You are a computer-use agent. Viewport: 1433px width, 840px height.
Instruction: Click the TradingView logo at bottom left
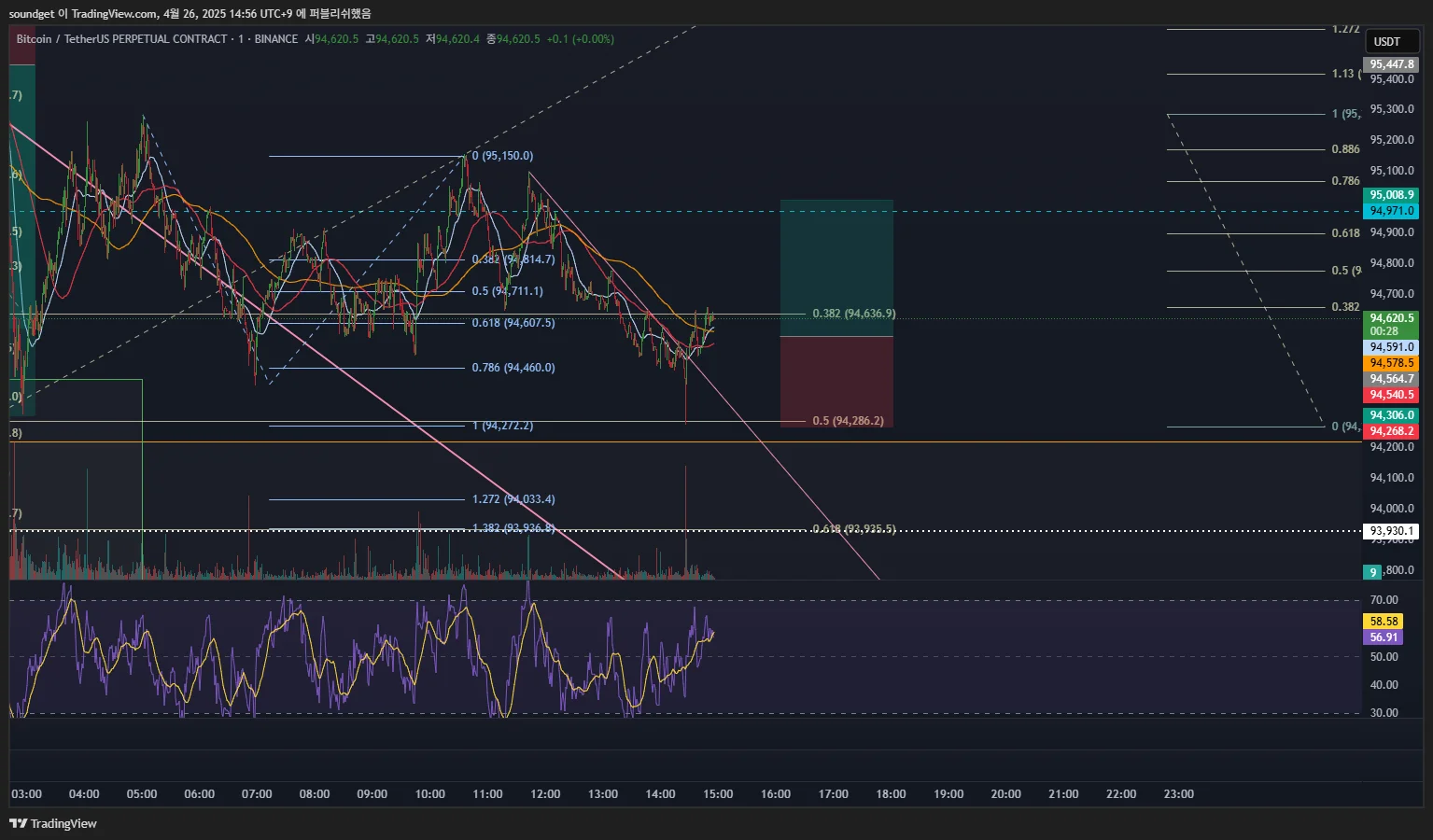click(x=53, y=823)
